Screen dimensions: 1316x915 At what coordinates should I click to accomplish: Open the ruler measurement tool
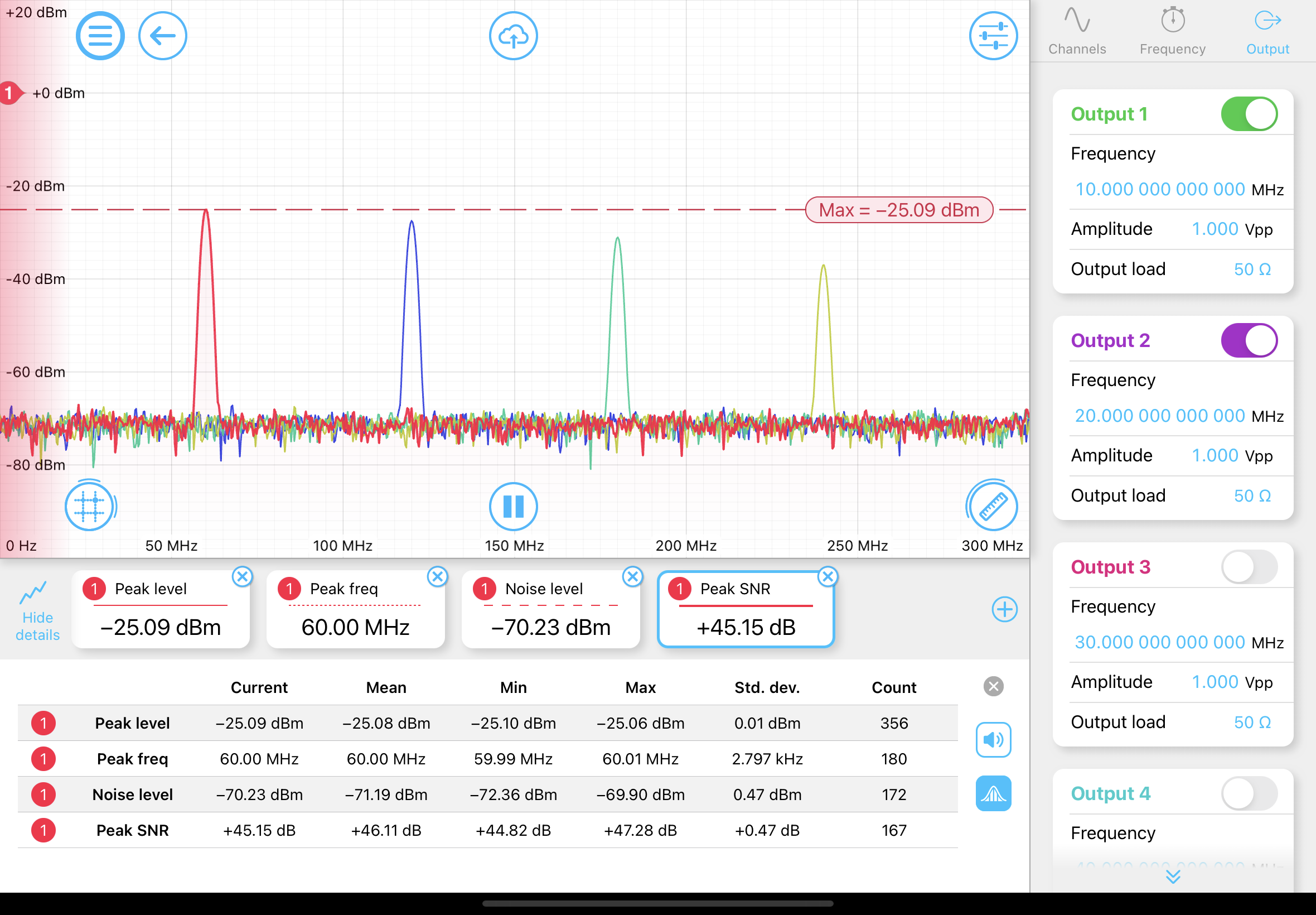point(993,506)
